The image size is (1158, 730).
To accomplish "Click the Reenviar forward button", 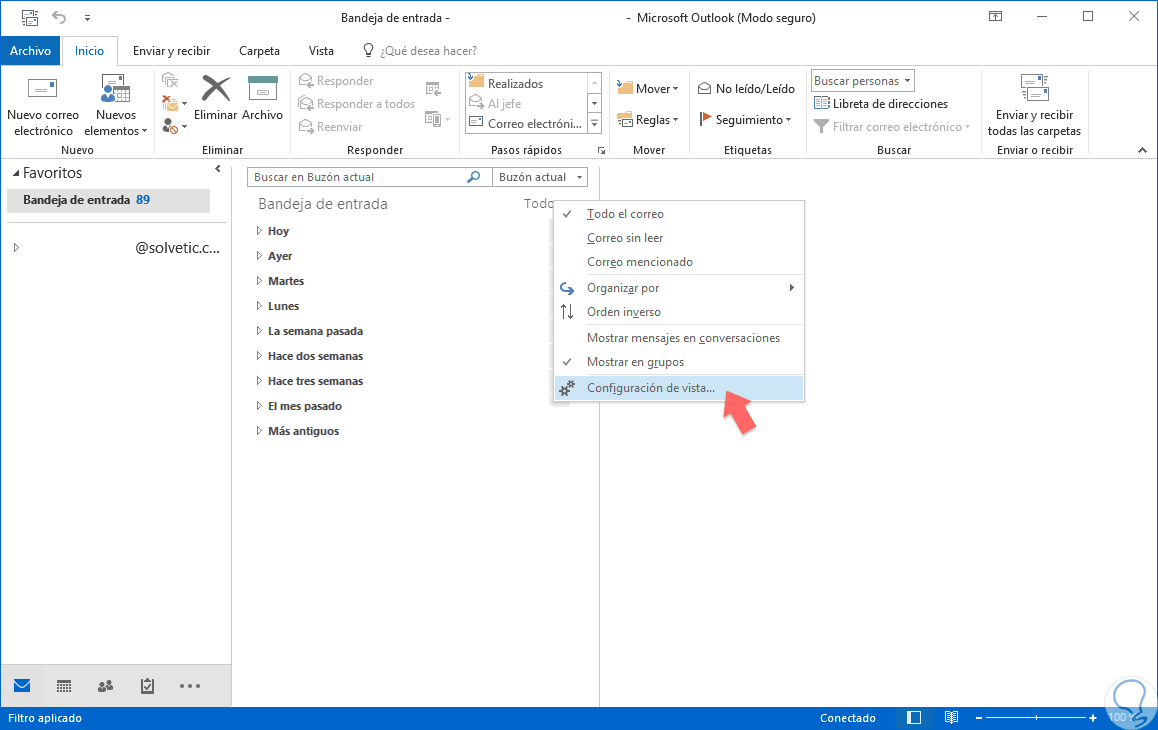I will pyautogui.click(x=330, y=126).
